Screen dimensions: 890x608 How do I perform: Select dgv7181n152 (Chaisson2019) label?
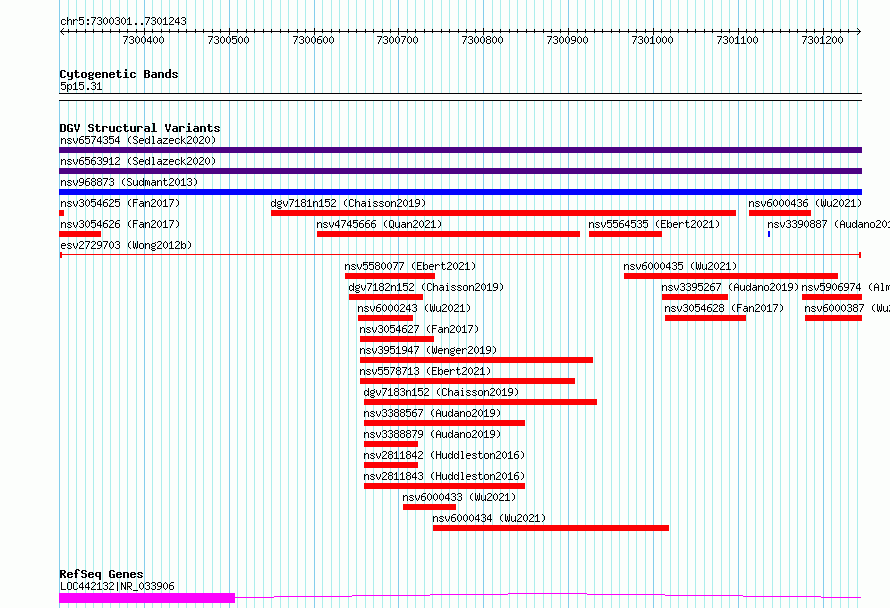348,203
